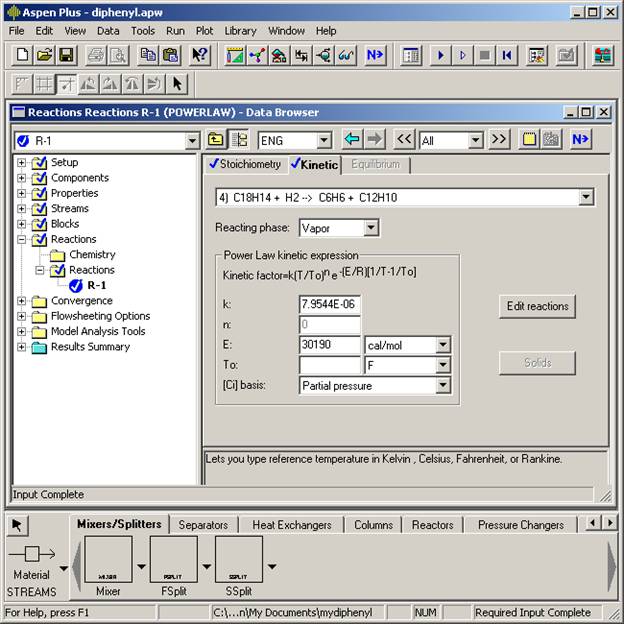Select the Mixer block icon
This screenshot has width=624, height=624.
pos(108,561)
